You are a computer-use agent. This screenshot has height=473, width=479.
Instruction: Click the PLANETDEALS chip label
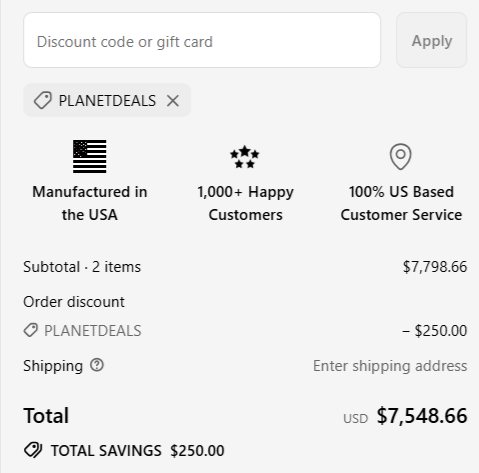107,100
